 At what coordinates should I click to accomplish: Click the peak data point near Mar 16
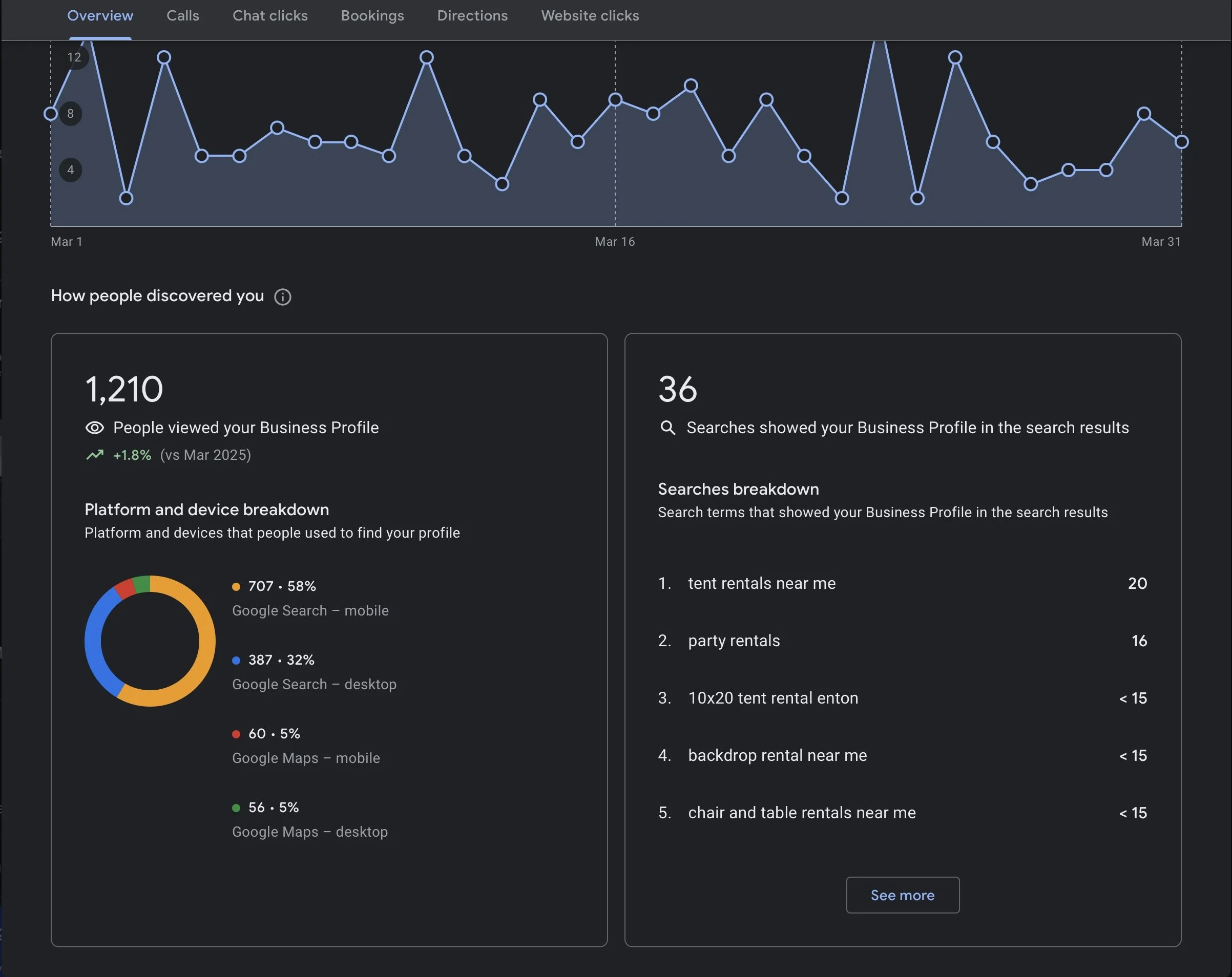coord(615,99)
